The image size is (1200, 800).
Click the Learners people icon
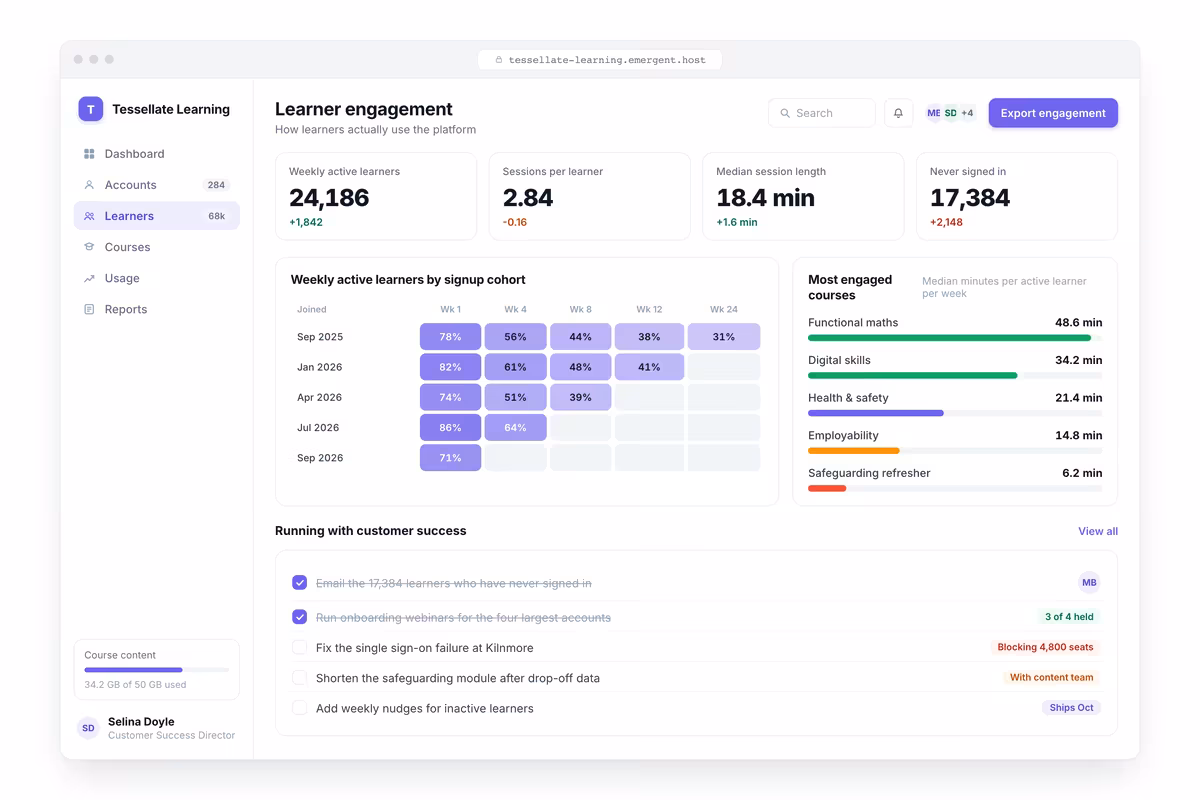(x=89, y=216)
